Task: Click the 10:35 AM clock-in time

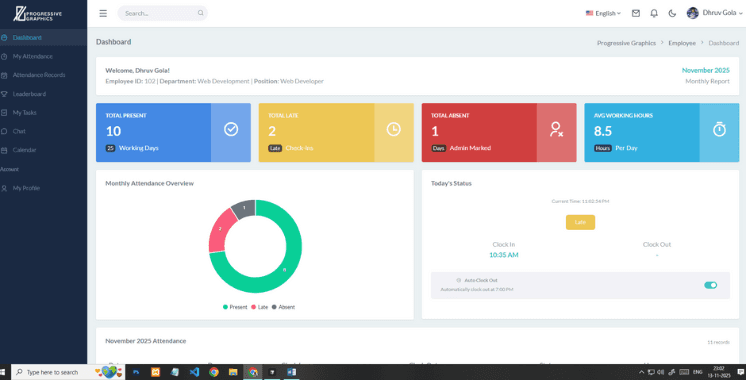Action: 504,255
